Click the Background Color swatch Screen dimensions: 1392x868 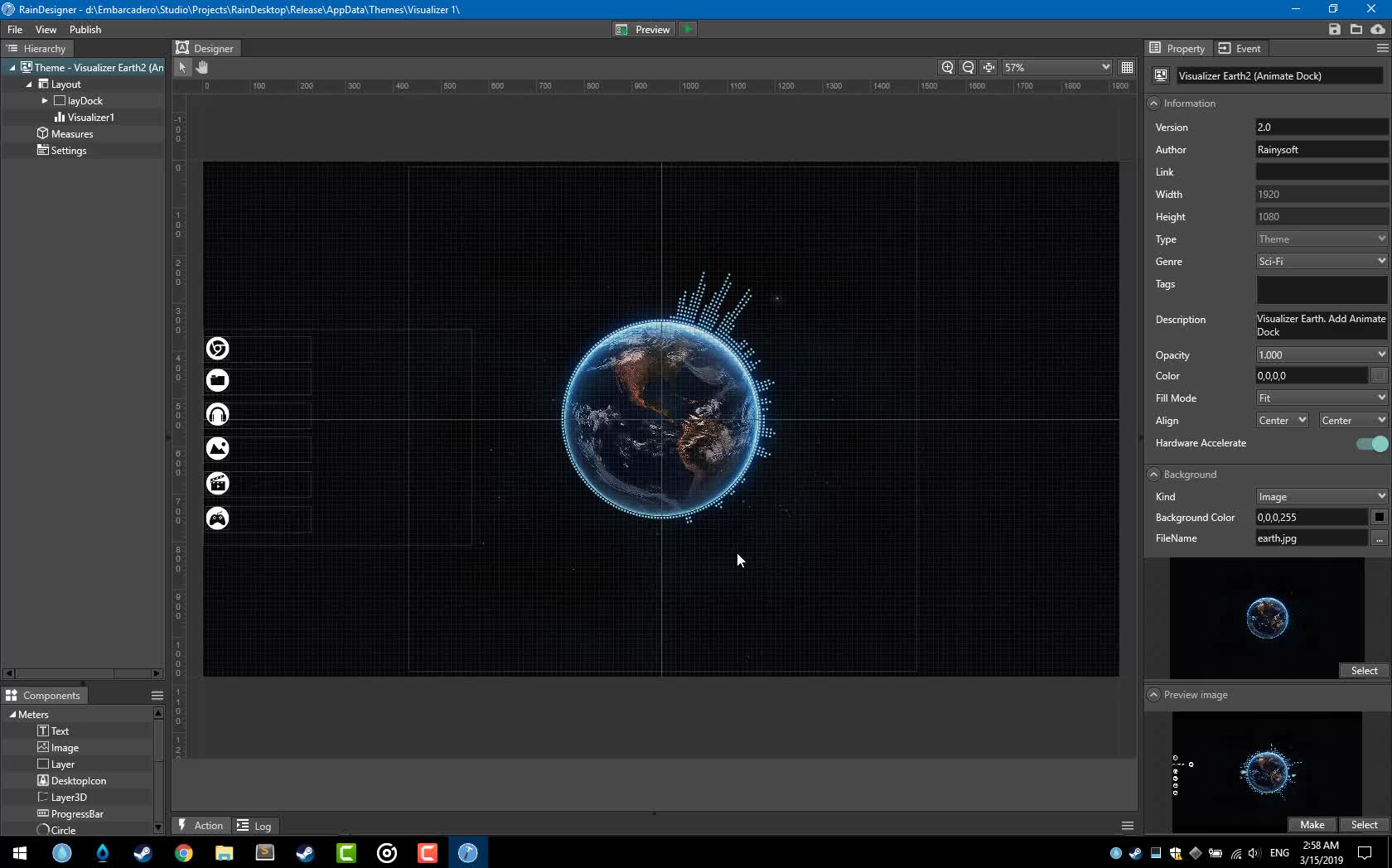coord(1379,518)
